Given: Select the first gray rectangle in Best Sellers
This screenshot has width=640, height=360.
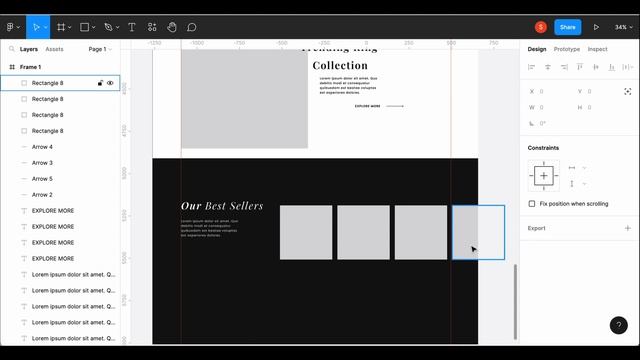Looking at the screenshot, I should point(306,232).
